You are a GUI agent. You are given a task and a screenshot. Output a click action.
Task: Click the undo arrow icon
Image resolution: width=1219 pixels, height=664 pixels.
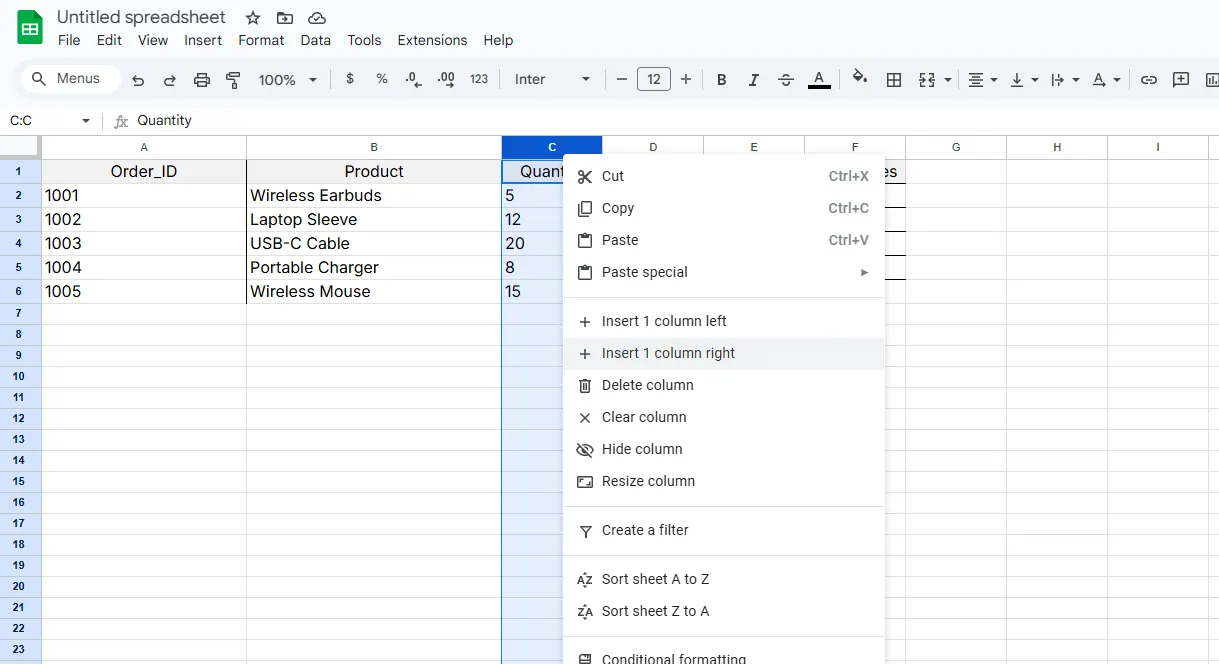pos(138,80)
